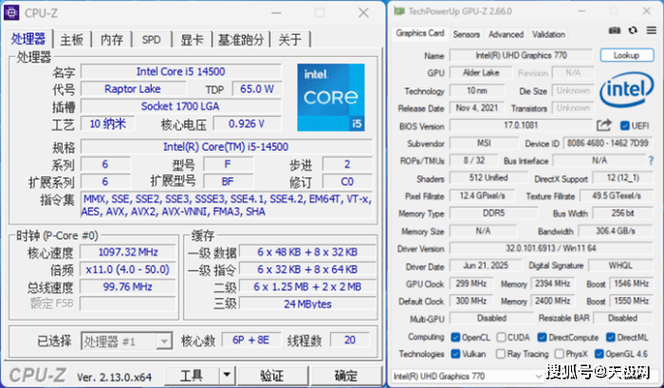
Task: Click the 线程数 value 20
Action: 350,340
